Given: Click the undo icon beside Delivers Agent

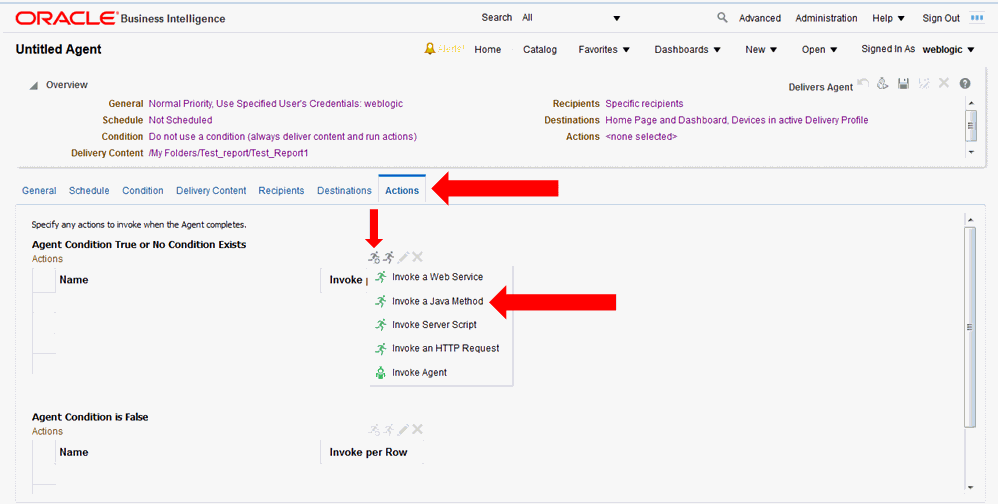Looking at the screenshot, I should click(863, 83).
